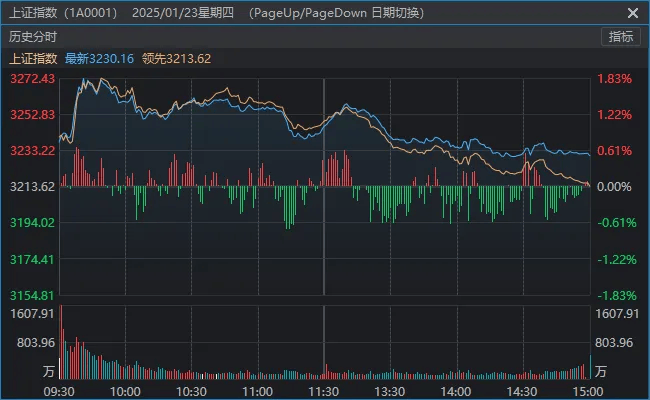
Task: Click the 09:30 time axis marker
Action: pos(62,389)
